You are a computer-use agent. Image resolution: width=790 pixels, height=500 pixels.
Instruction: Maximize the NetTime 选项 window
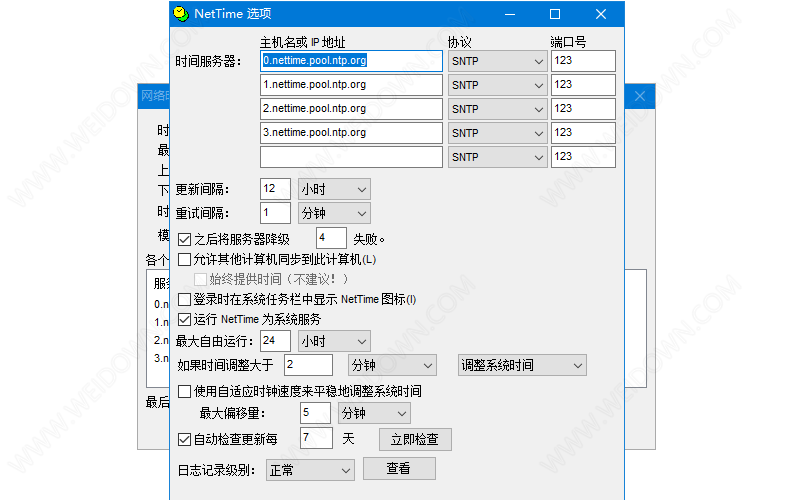555,14
